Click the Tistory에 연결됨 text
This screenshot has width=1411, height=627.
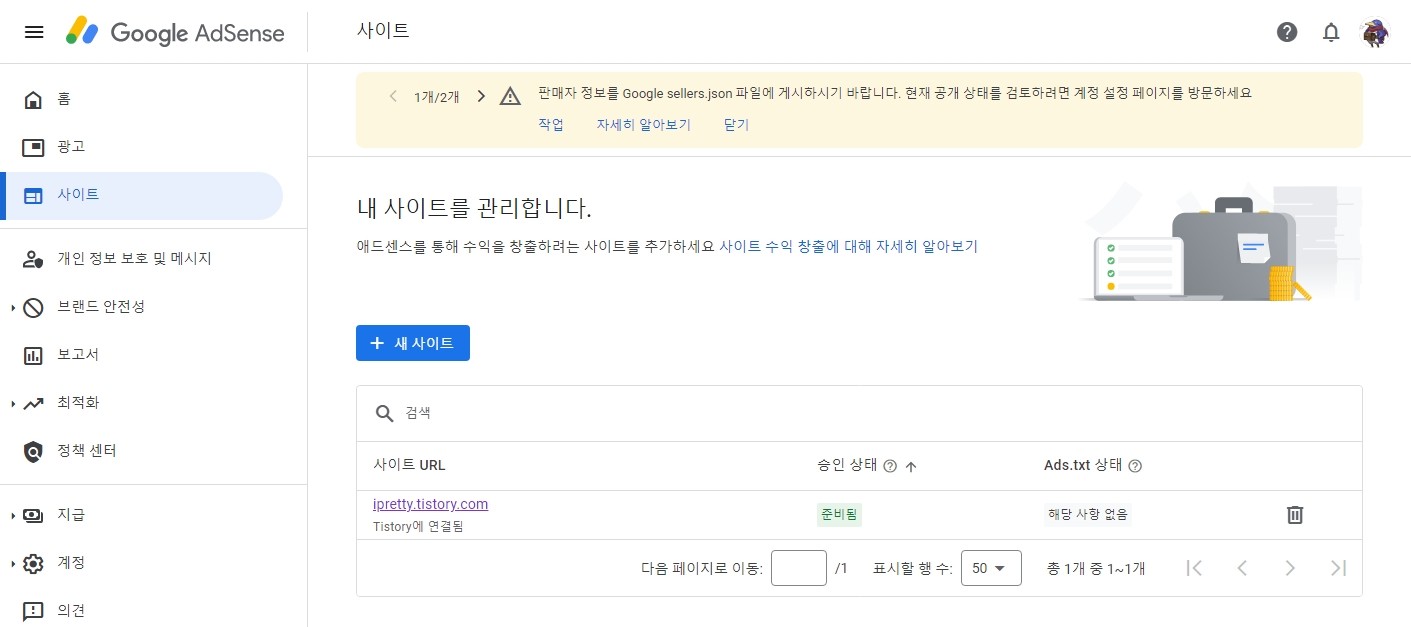(x=418, y=526)
